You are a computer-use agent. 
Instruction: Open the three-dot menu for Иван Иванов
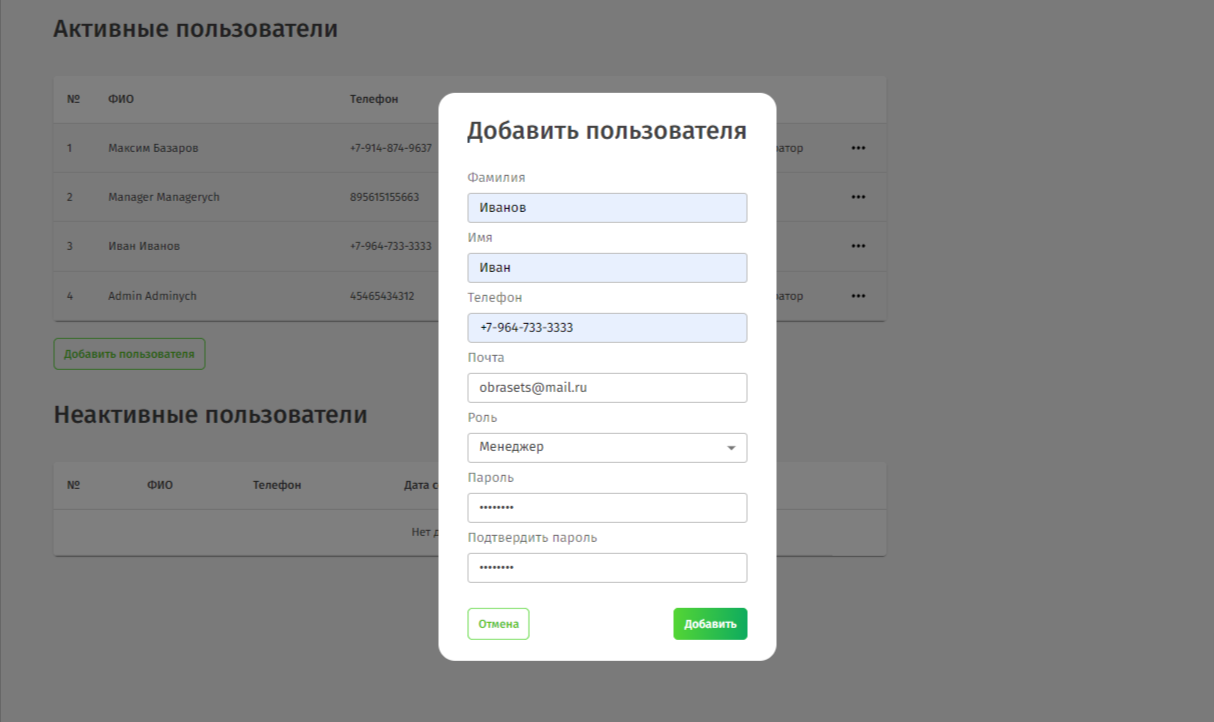click(x=858, y=246)
